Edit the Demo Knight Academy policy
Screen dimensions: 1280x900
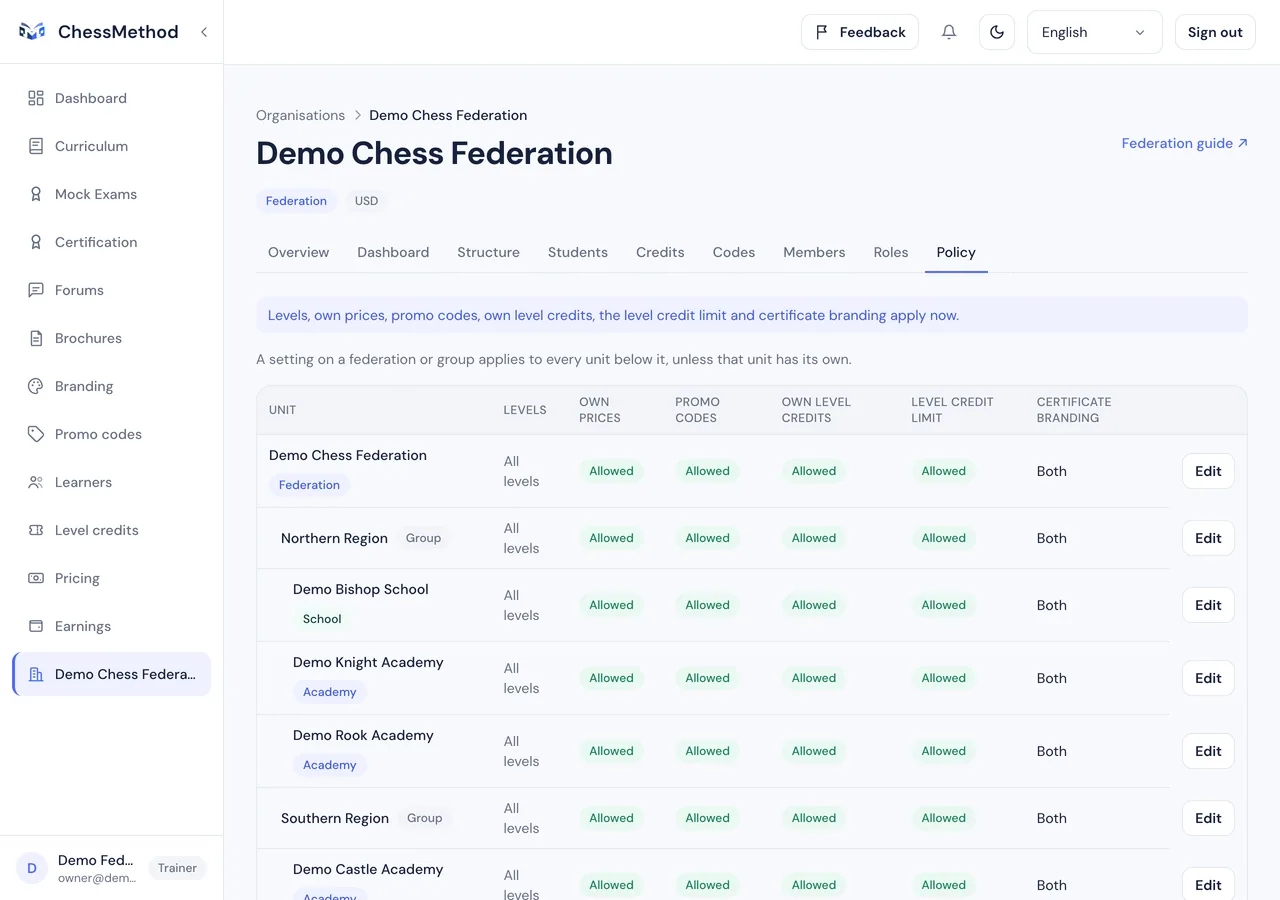pos(1208,678)
